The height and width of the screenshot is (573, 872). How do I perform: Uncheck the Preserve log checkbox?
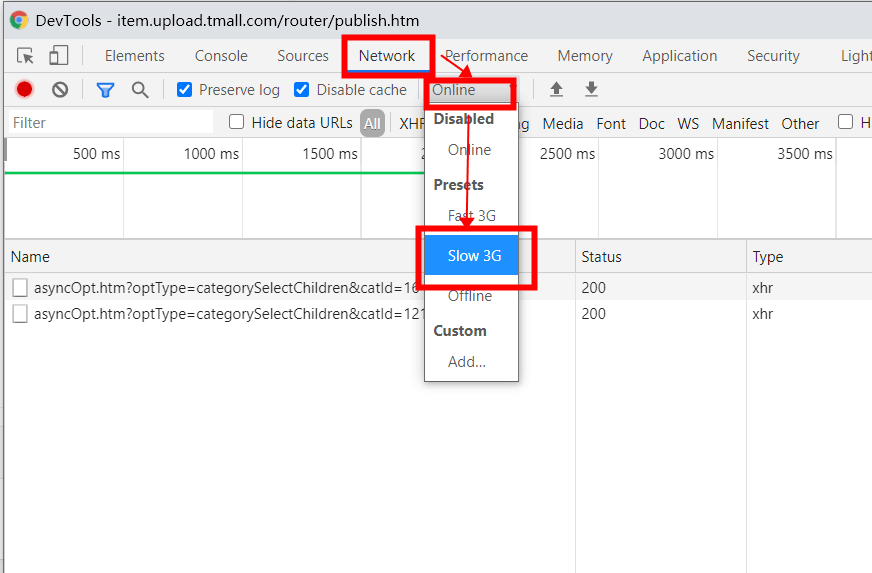184,90
